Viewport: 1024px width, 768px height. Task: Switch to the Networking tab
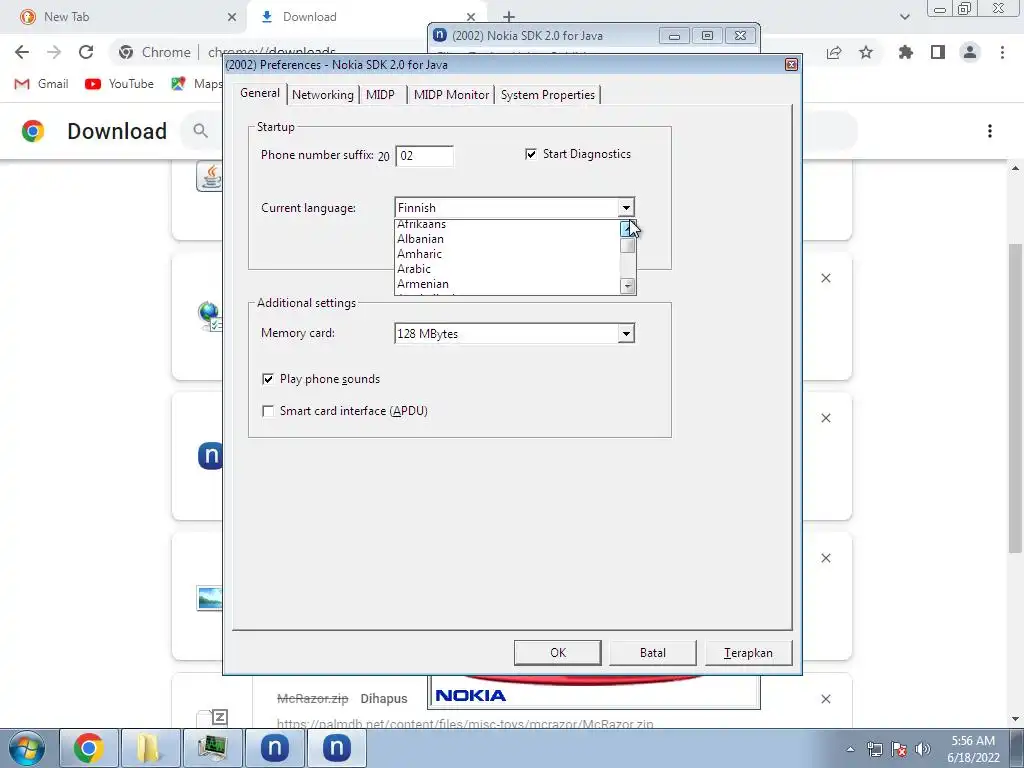tap(323, 95)
